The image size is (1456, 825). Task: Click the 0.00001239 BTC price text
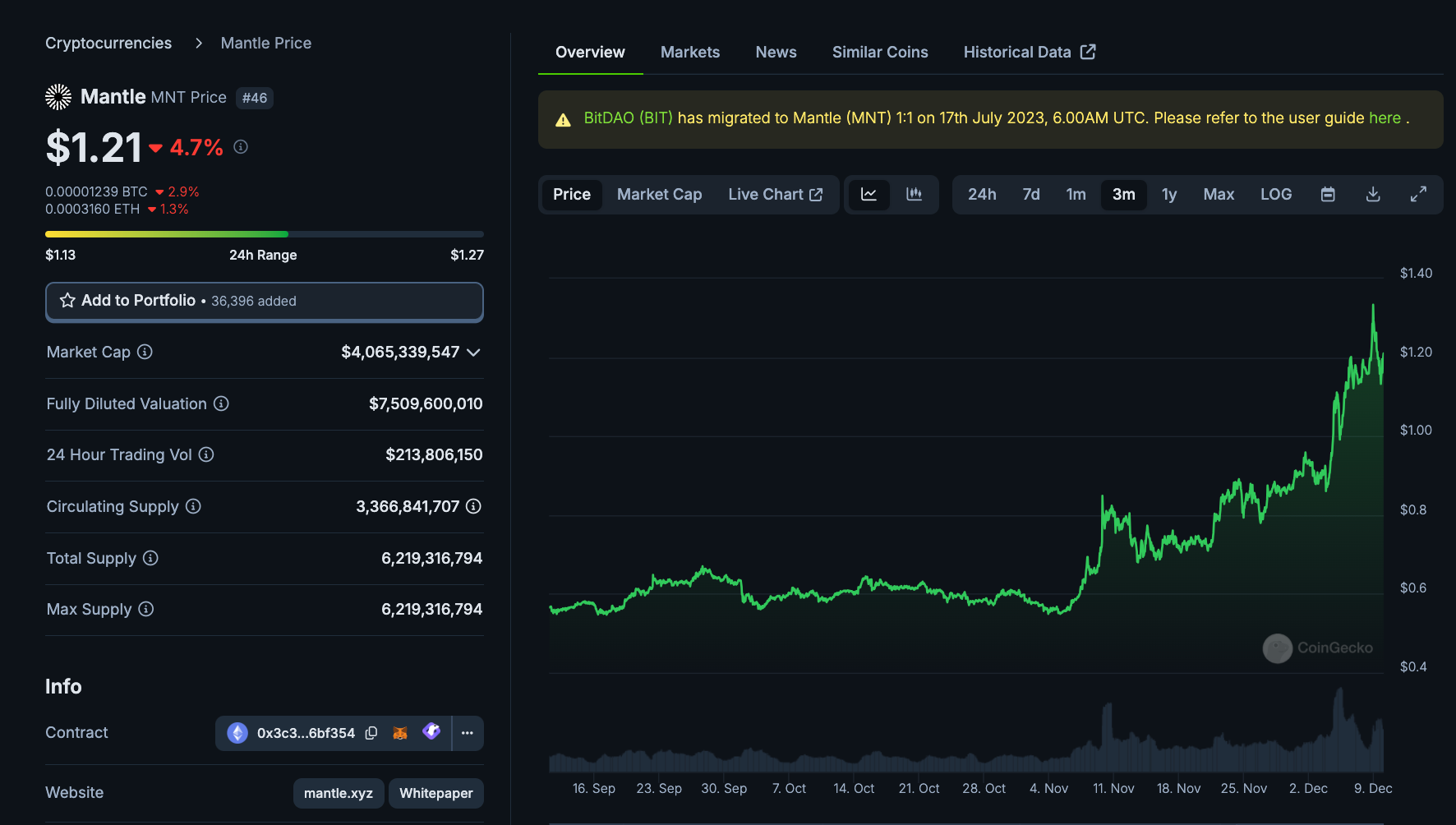tap(96, 191)
